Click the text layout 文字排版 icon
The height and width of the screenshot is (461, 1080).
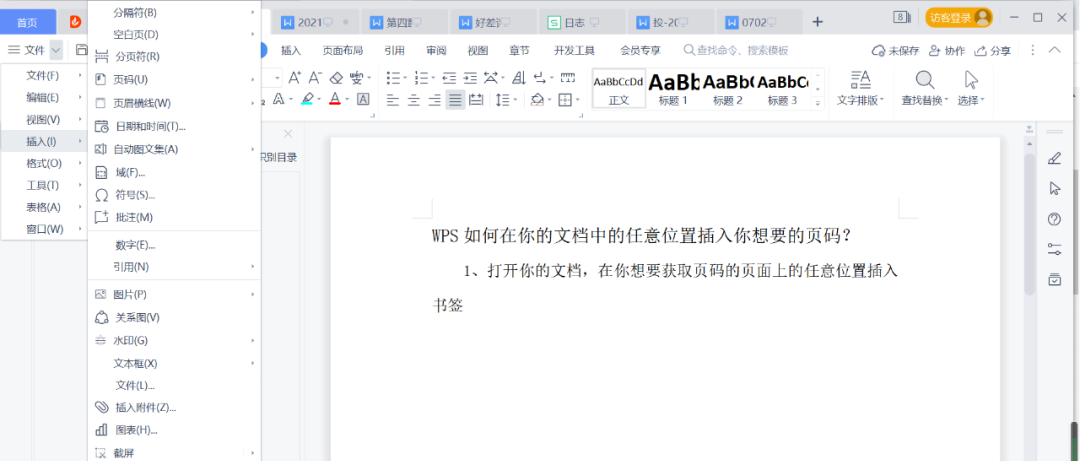tap(860, 81)
